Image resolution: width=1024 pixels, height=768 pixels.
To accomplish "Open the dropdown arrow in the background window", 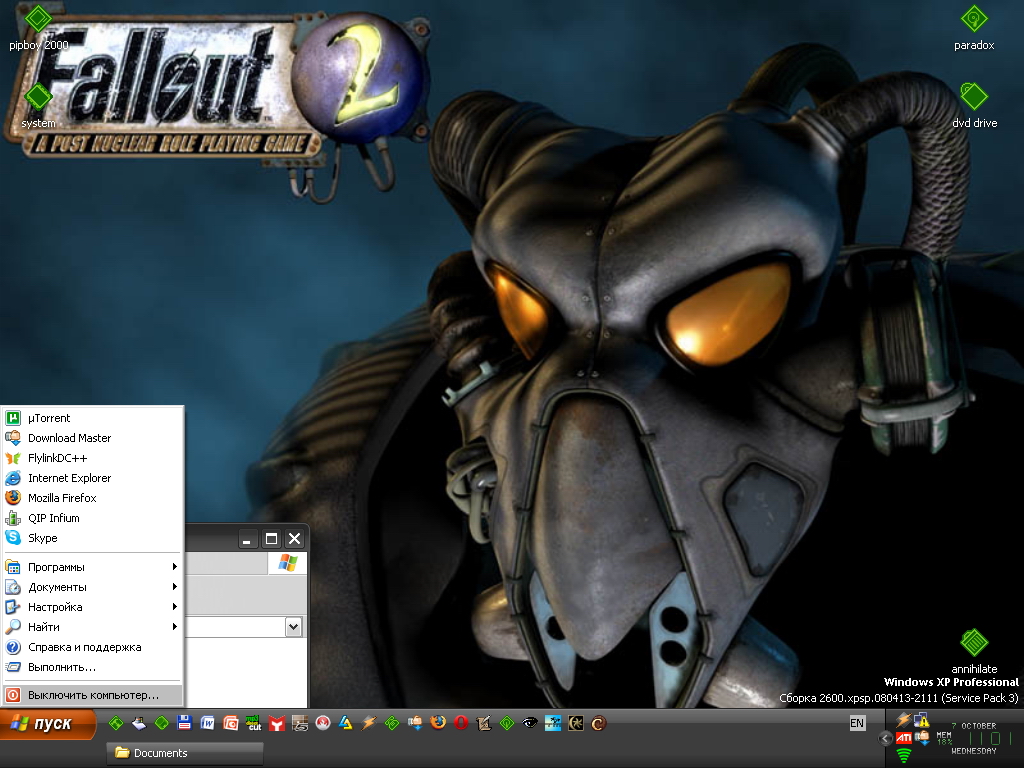I will point(293,627).
